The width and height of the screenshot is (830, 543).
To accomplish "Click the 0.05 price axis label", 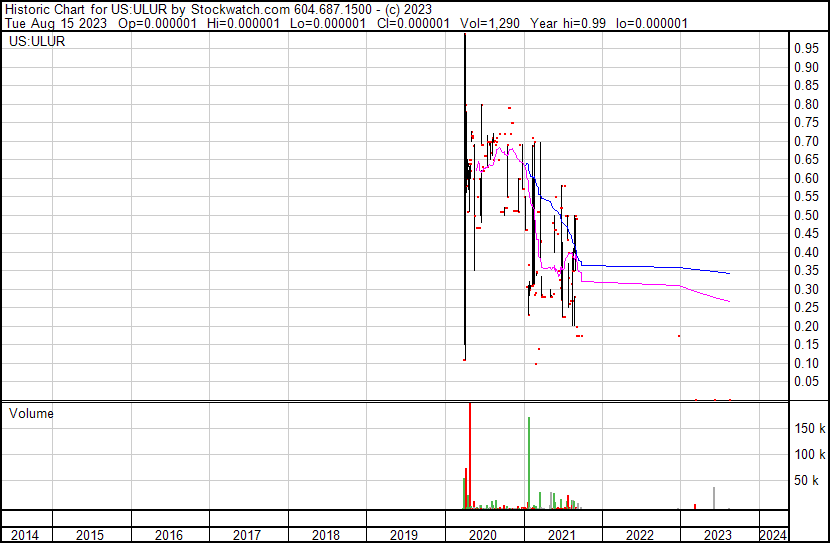I will [806, 381].
